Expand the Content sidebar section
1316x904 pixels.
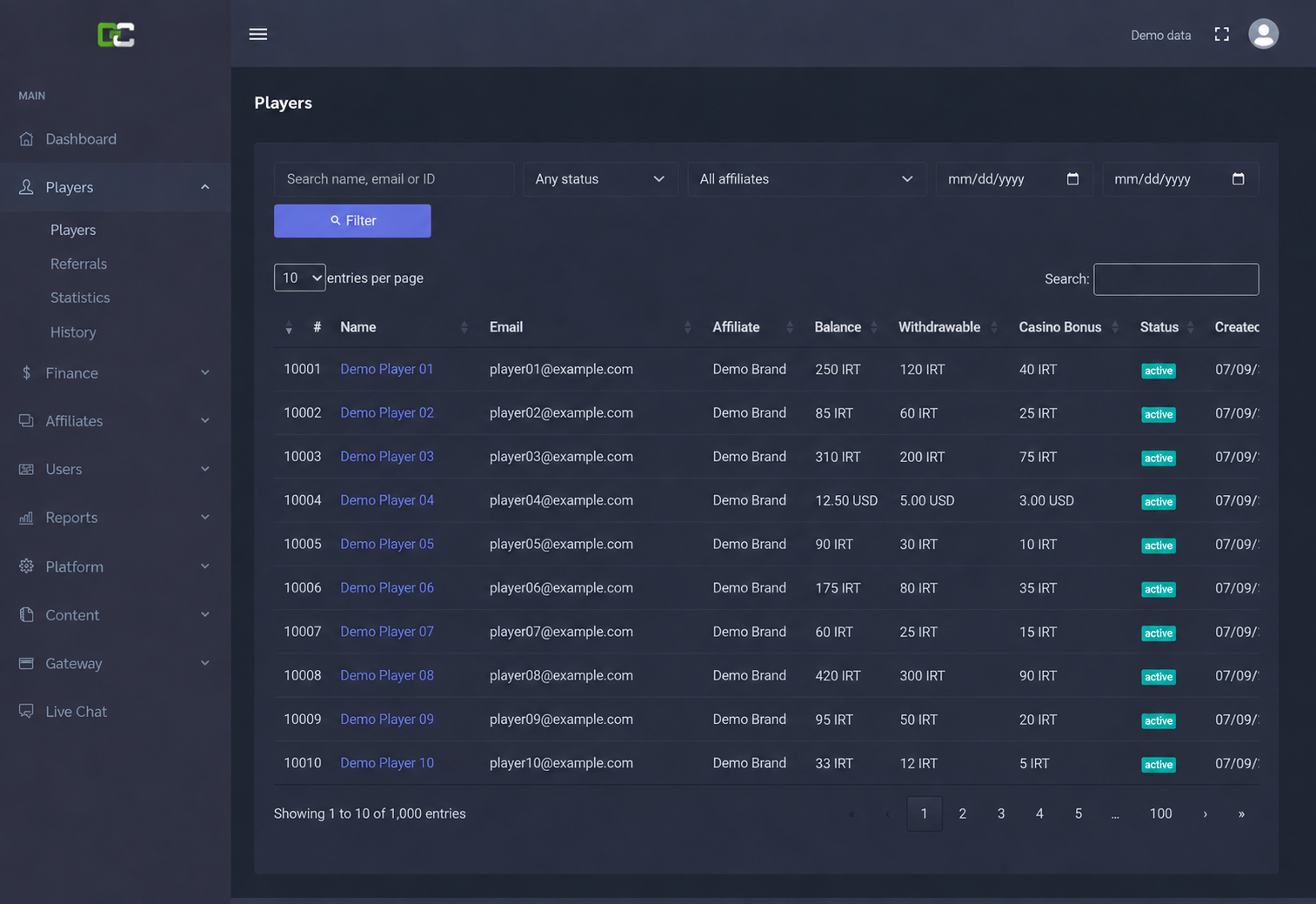(205, 615)
